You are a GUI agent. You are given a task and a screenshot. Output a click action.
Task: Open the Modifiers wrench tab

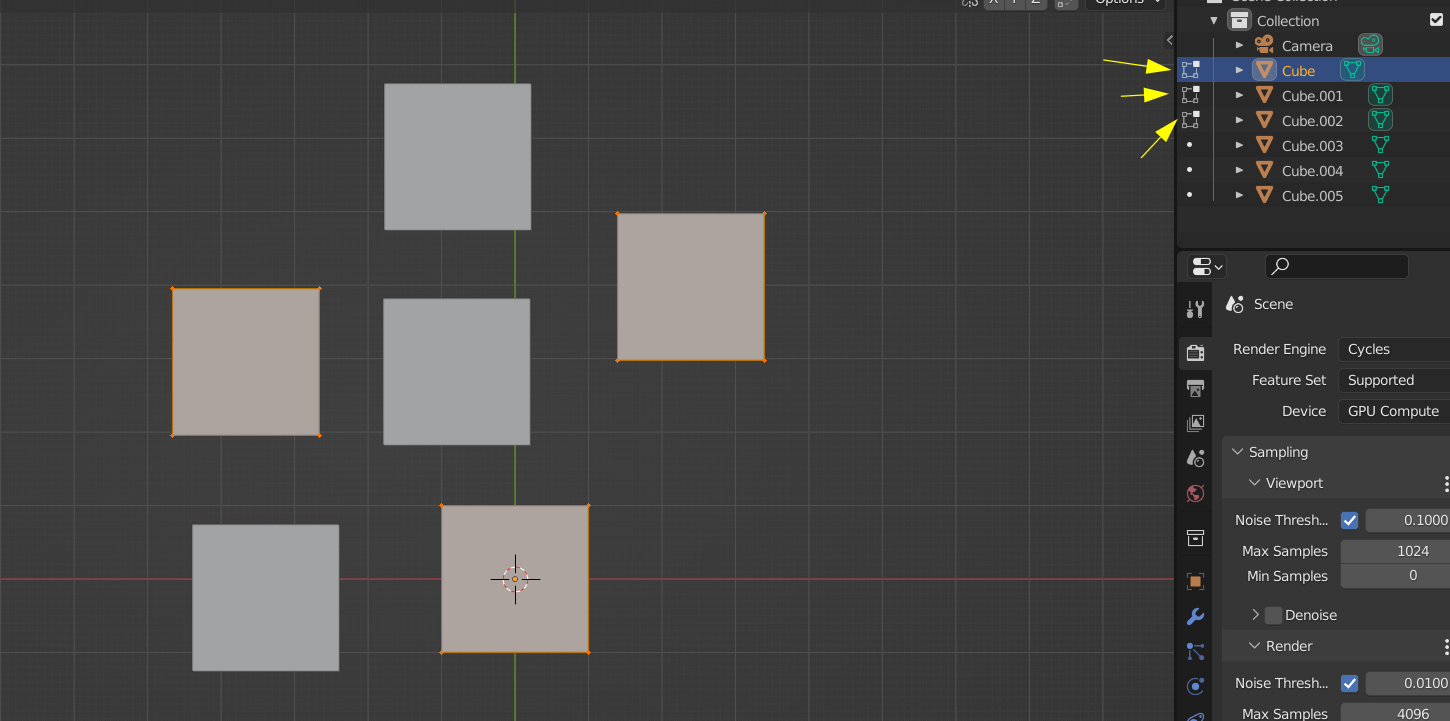click(x=1195, y=616)
